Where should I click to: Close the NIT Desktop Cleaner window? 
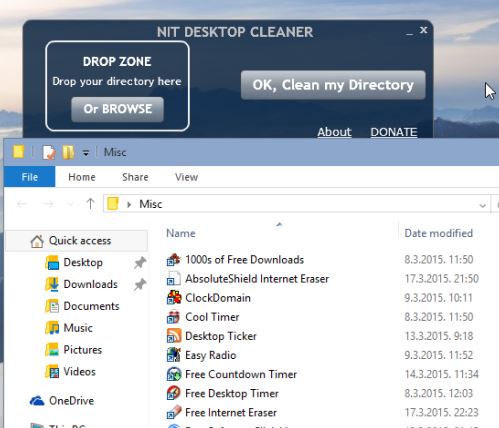(423, 30)
